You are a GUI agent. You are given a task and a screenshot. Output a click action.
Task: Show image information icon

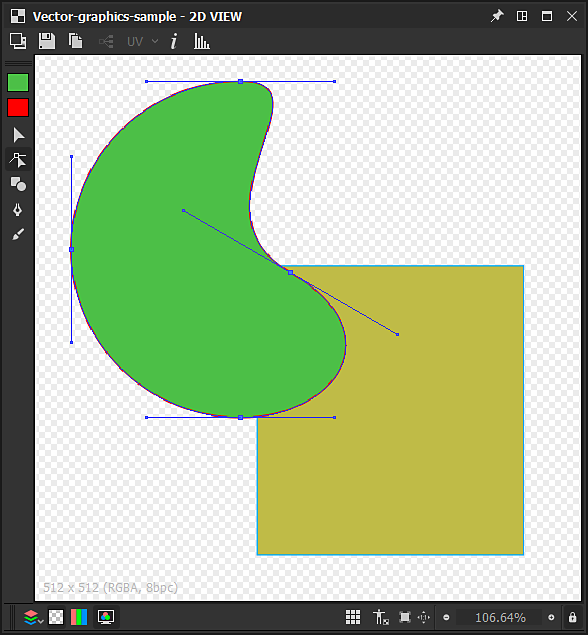tap(174, 41)
